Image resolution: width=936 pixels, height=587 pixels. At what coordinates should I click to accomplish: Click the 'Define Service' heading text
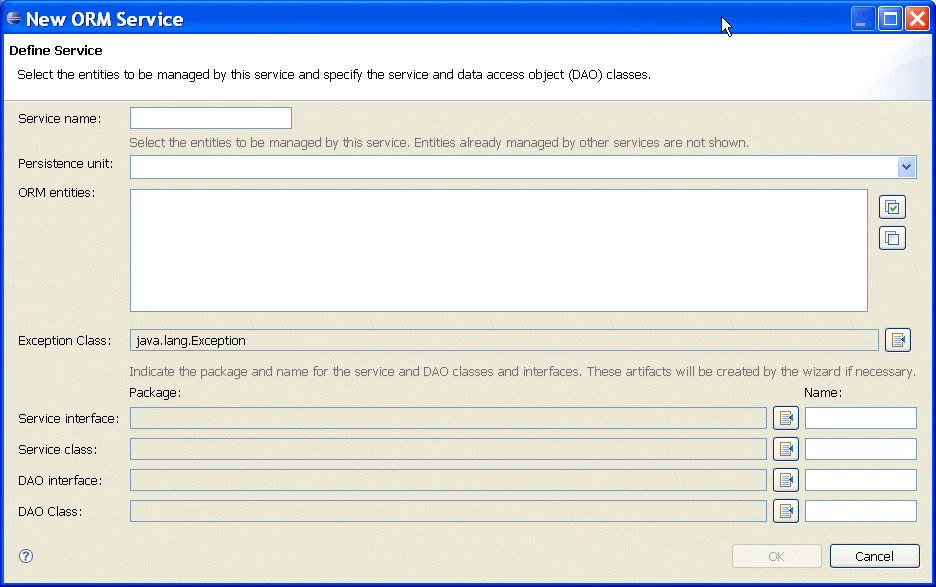point(56,51)
